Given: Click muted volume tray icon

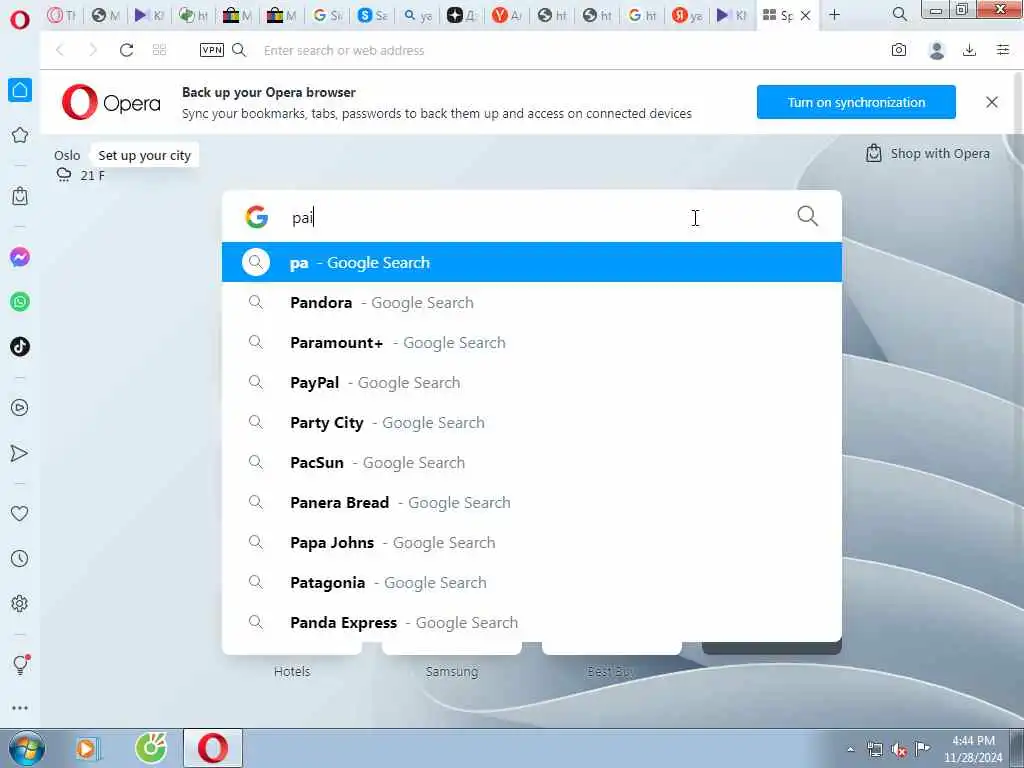Looking at the screenshot, I should [x=899, y=750].
